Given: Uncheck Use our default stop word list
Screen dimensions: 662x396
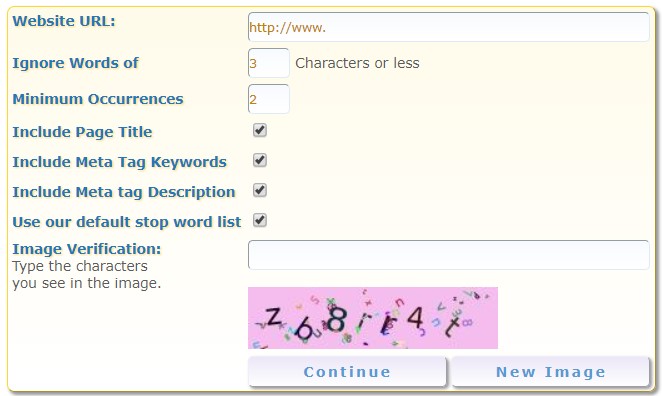Looking at the screenshot, I should click(260, 220).
